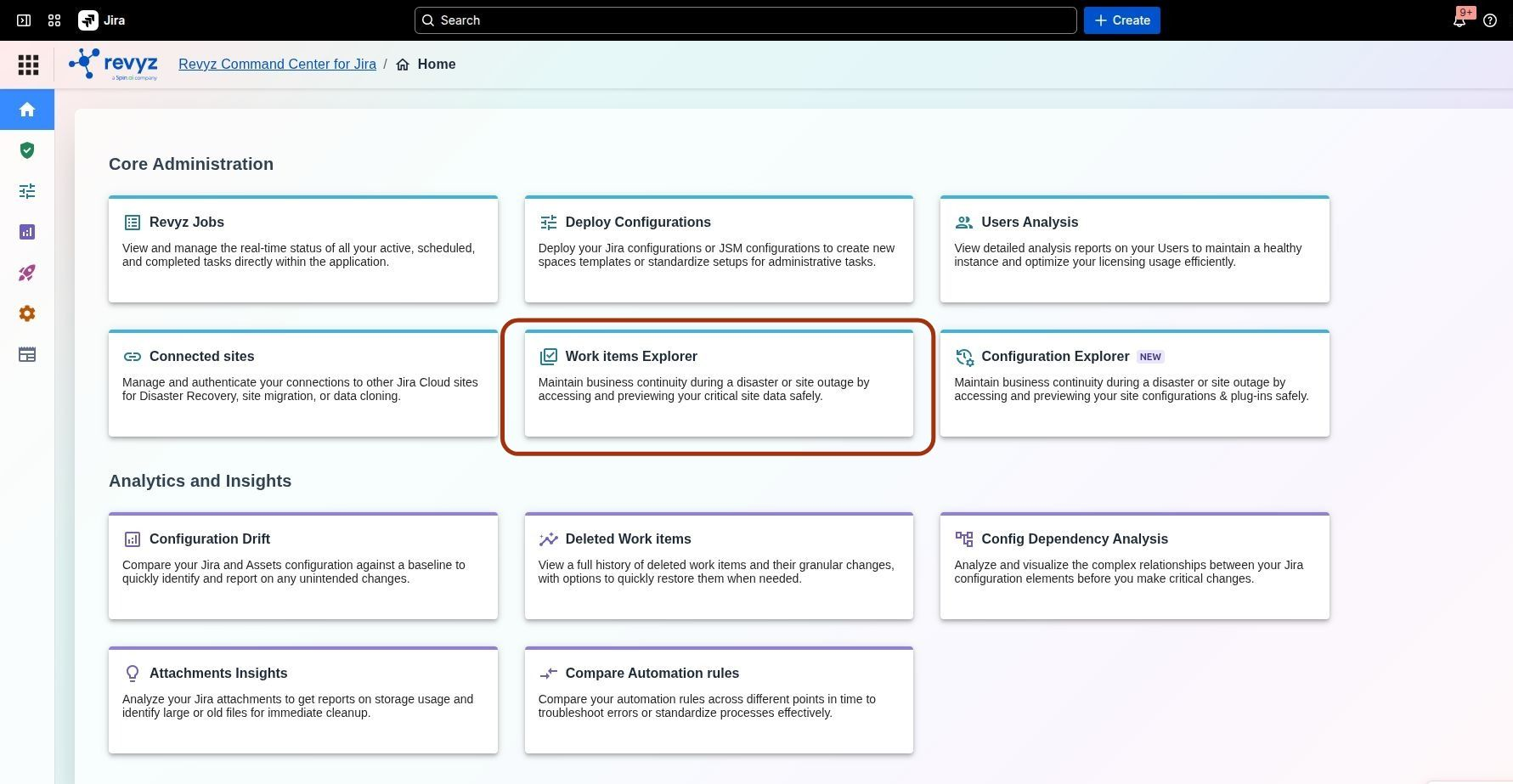Follow the Revyz Command Center for Jira link

[x=277, y=65]
